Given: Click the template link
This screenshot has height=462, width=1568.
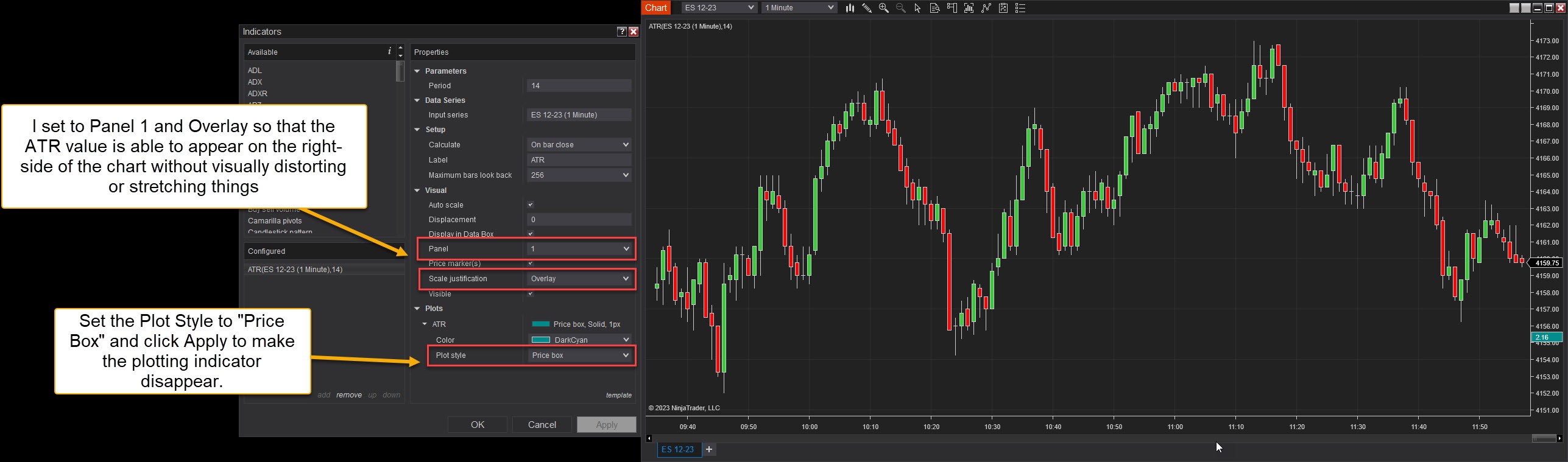Looking at the screenshot, I should tap(619, 395).
